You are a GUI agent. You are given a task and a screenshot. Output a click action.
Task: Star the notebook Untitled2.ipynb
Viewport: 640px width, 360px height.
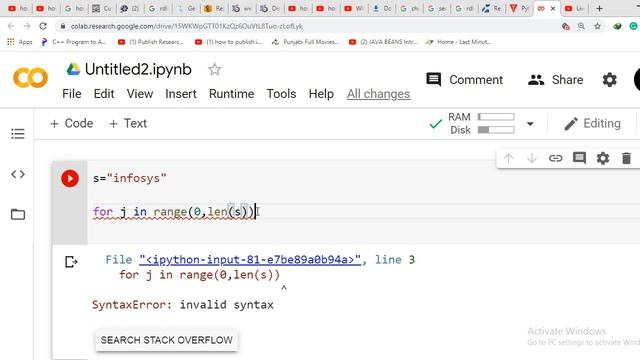(x=214, y=69)
